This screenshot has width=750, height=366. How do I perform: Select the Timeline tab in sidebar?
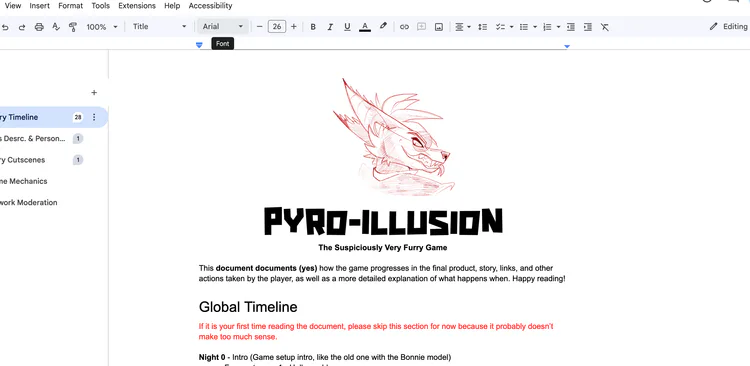point(53,117)
